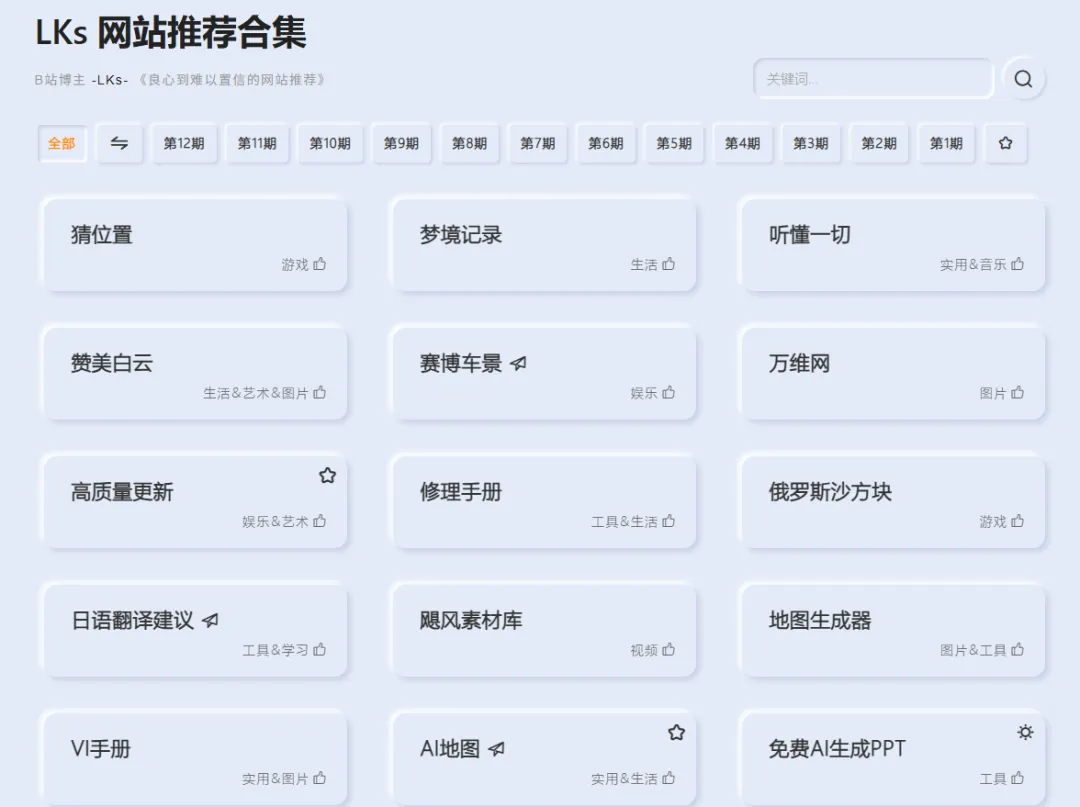Click the shuffle arrows filter button
This screenshot has height=807, width=1080.
pyautogui.click(x=119, y=143)
